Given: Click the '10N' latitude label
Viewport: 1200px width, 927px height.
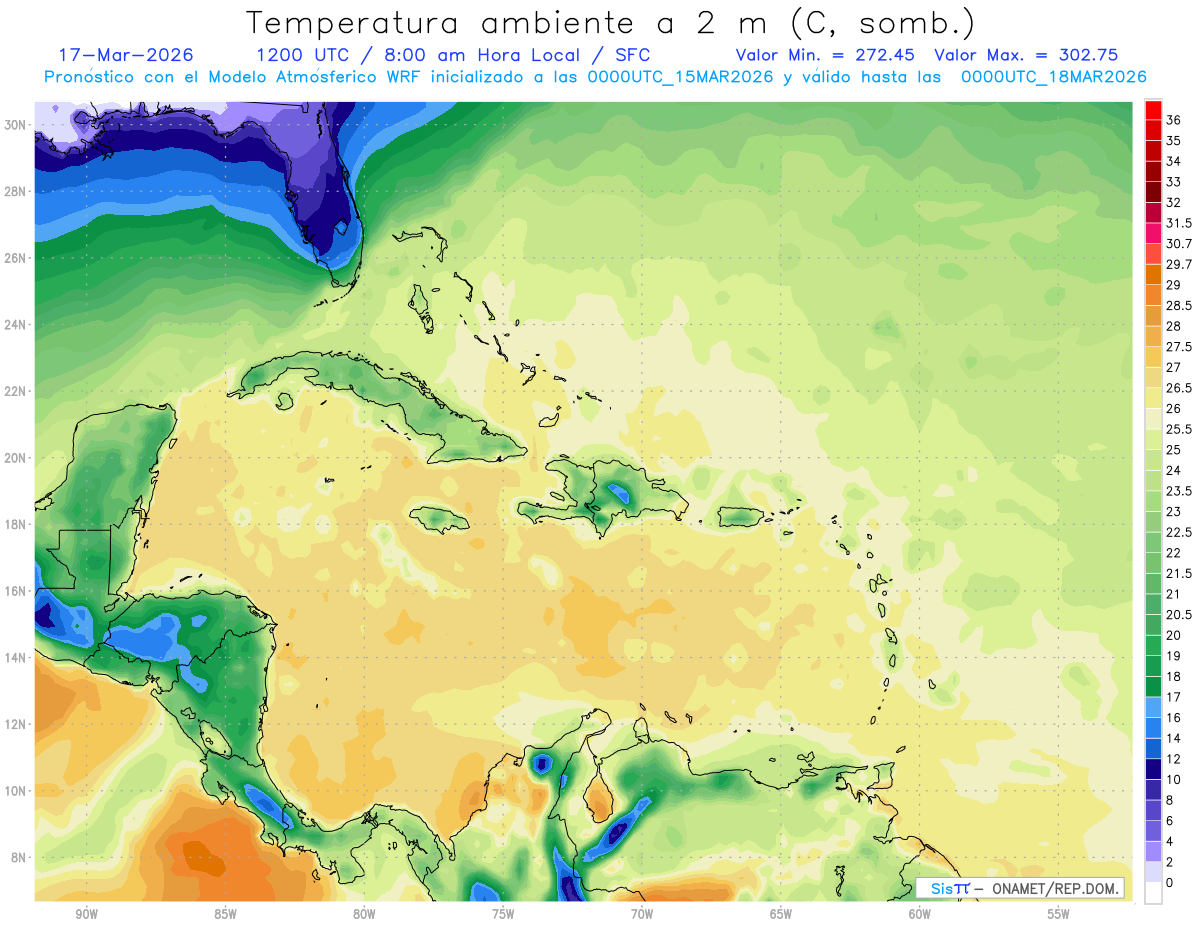Looking at the screenshot, I should (x=16, y=791).
